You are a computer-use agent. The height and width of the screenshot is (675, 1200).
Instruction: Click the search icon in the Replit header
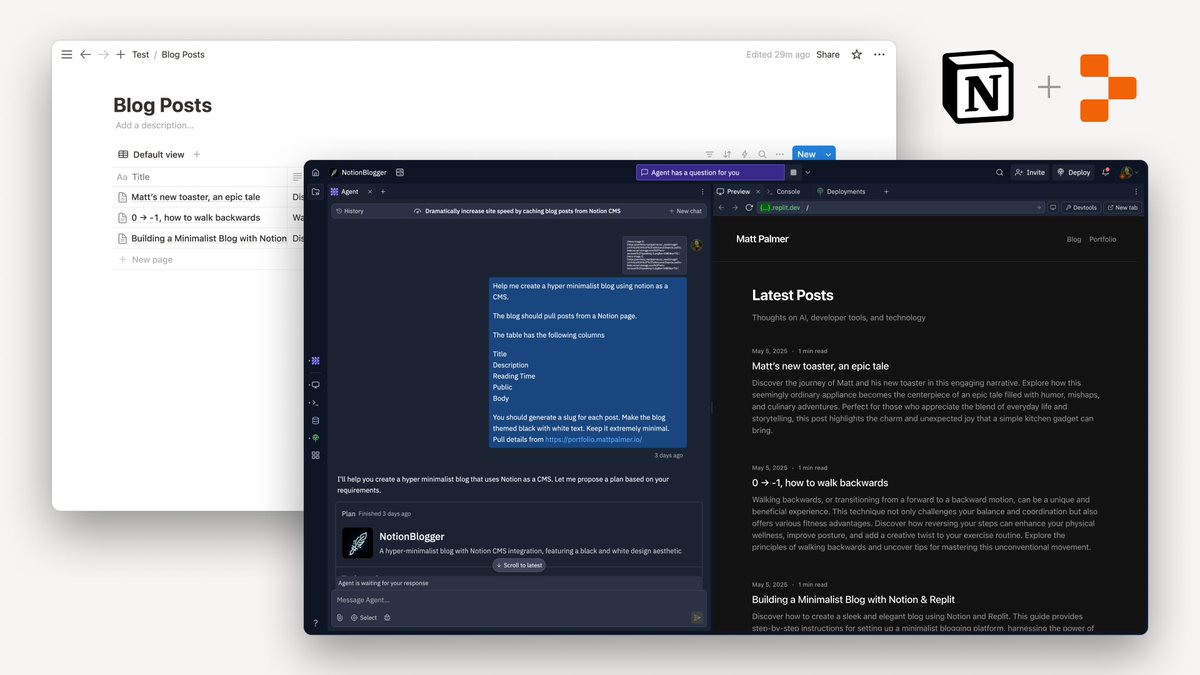coord(1000,172)
